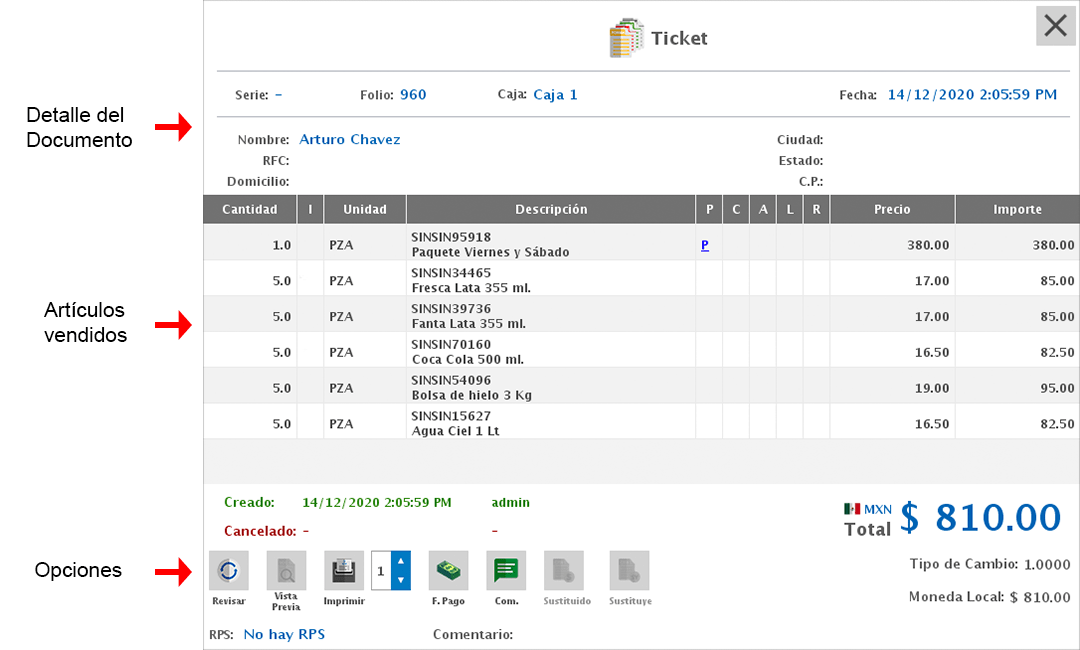
Task: Decrease print copies with down arrow
Action: point(401,580)
